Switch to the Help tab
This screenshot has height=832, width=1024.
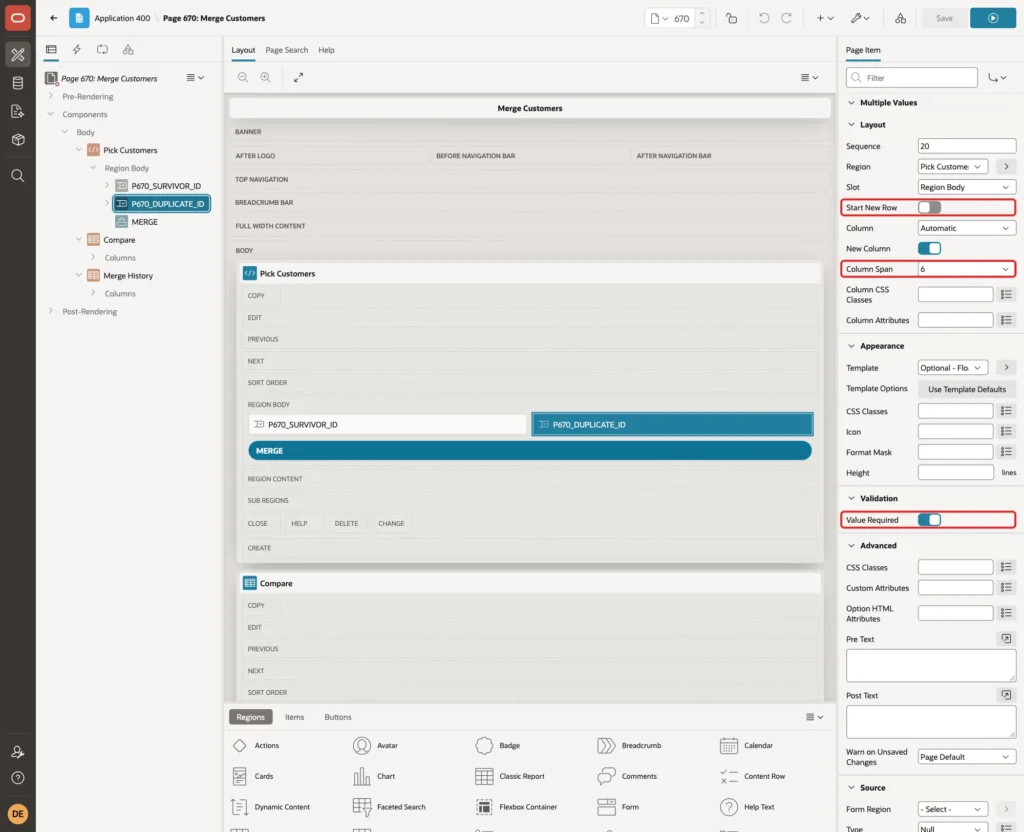pyautogui.click(x=326, y=50)
